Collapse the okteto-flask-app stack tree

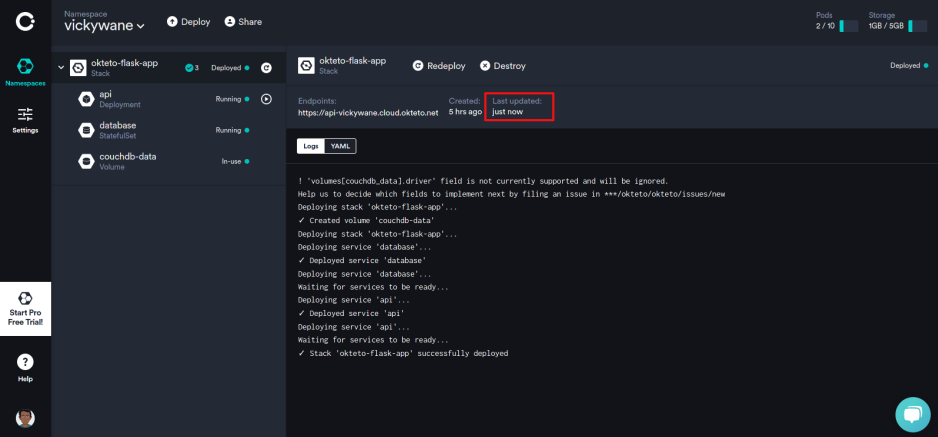coord(60,68)
